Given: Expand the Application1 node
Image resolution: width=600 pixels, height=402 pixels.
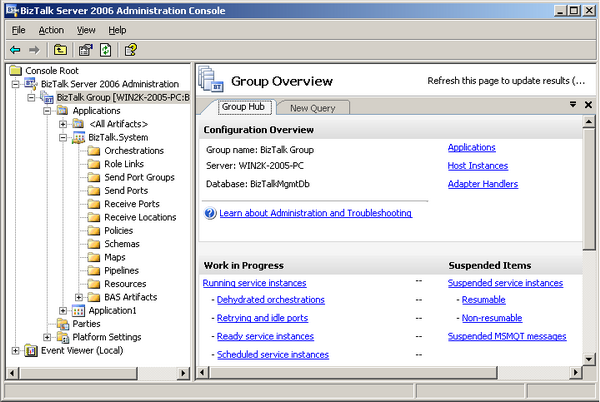Looking at the screenshot, I should [63, 311].
